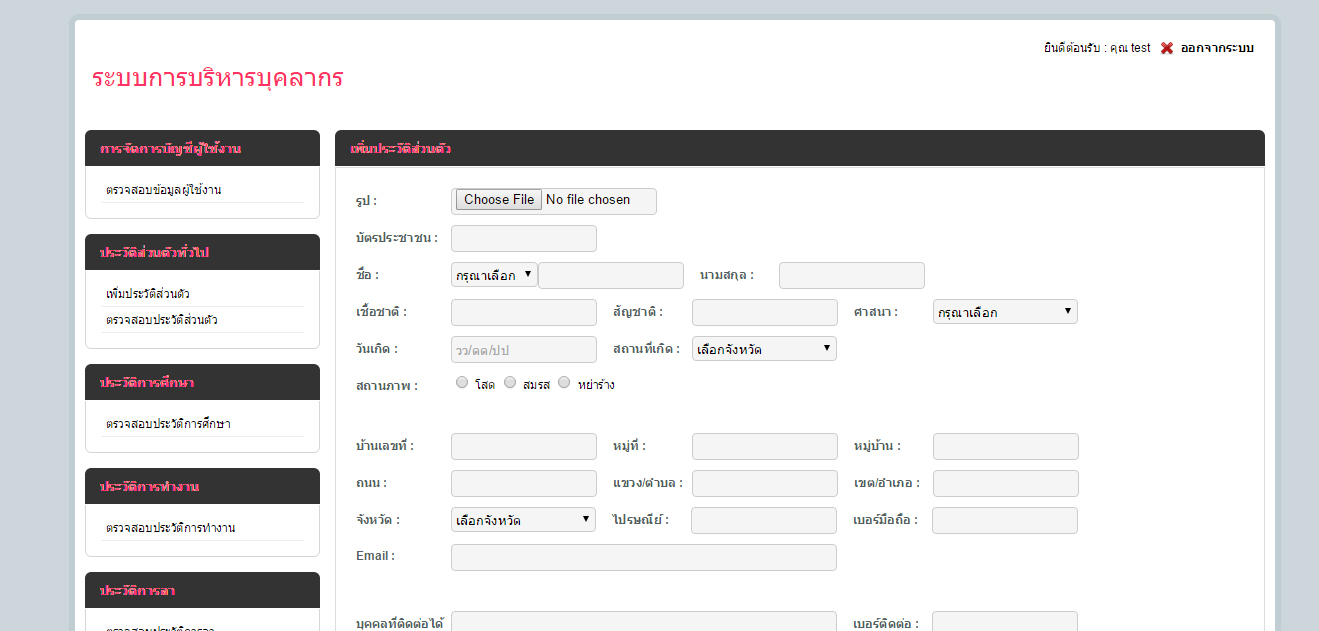1319x631 pixels.
Task: Open ตรวจสอบประวัติส่วนตัว in the sidebar
Action: coord(162,320)
